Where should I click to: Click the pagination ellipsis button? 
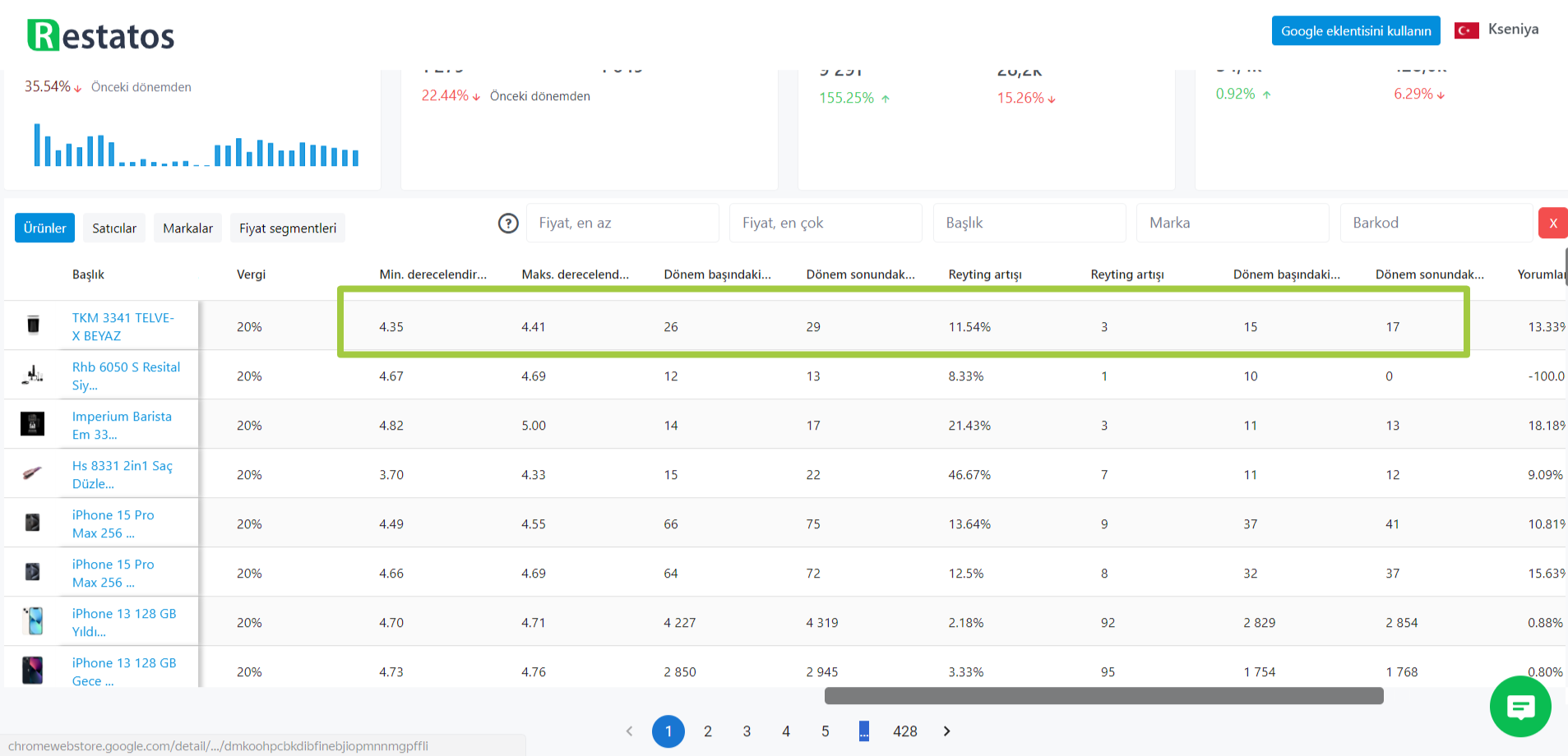863,731
